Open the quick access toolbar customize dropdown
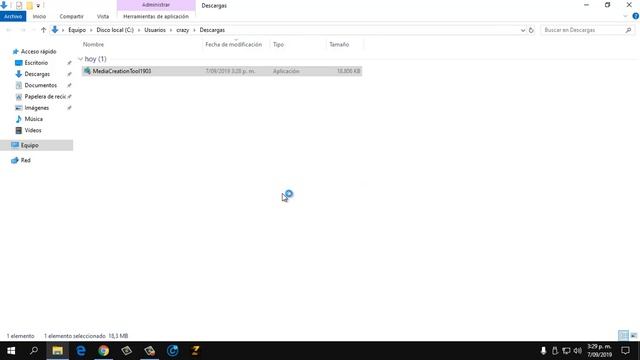The width and height of the screenshot is (640, 360). click(38, 6)
